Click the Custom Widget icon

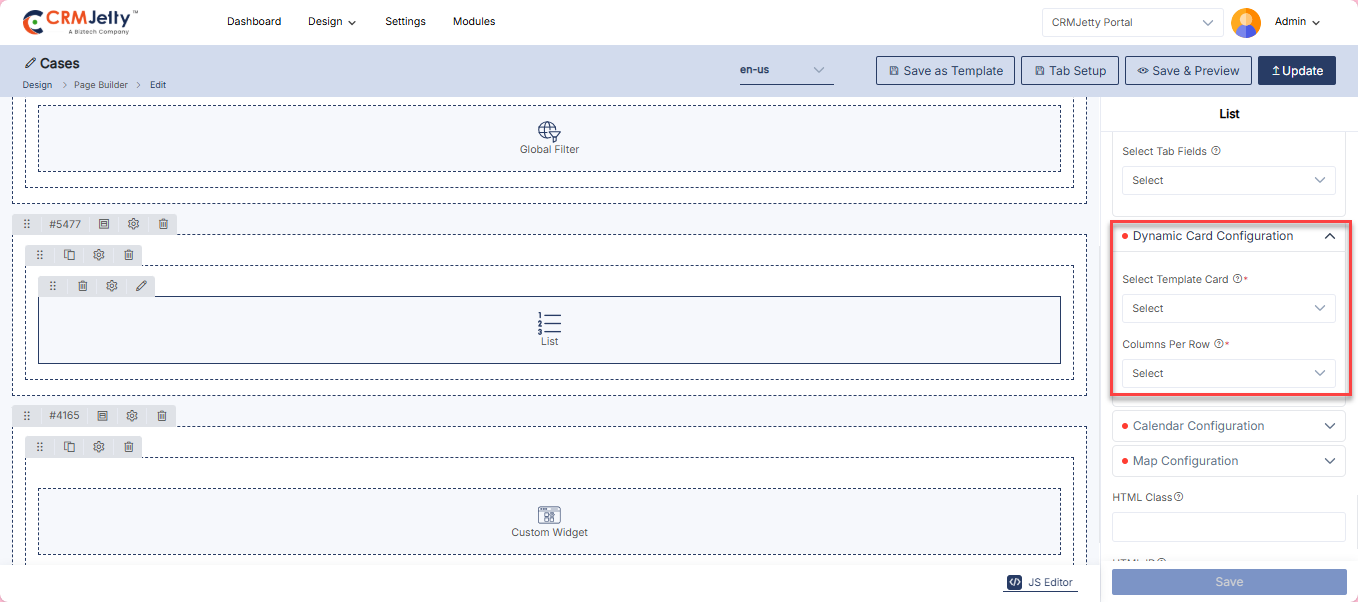tap(549, 515)
